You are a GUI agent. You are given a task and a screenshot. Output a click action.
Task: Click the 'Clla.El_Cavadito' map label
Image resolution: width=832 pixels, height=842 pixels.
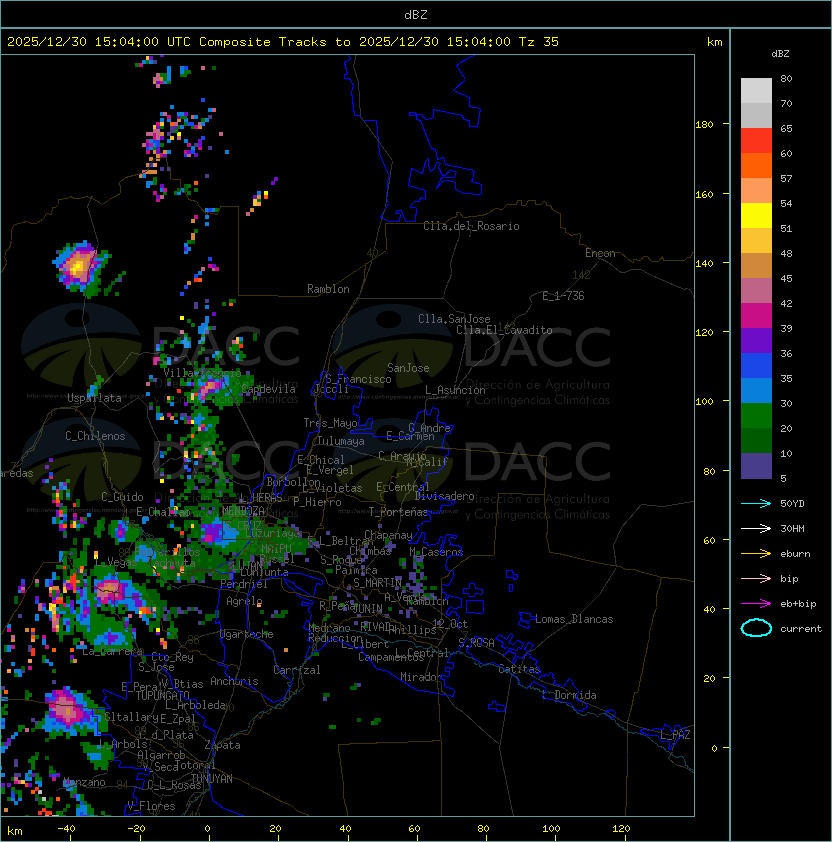coord(504,330)
